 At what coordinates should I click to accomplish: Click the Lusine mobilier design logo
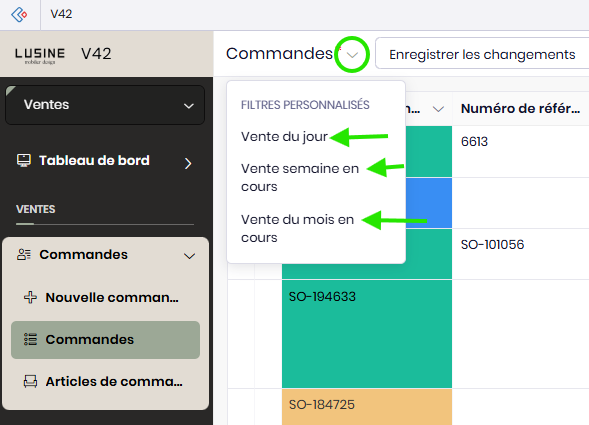[x=40, y=56]
